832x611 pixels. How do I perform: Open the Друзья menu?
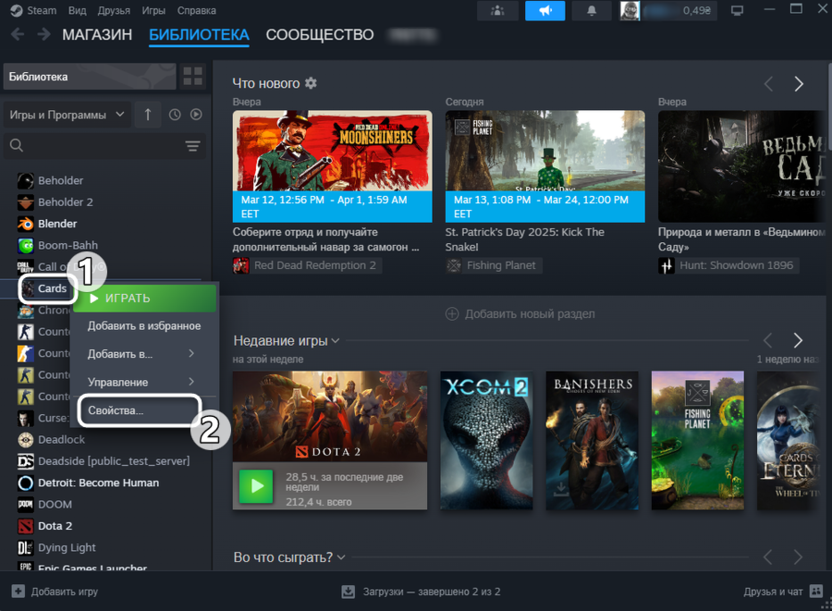pyautogui.click(x=114, y=11)
